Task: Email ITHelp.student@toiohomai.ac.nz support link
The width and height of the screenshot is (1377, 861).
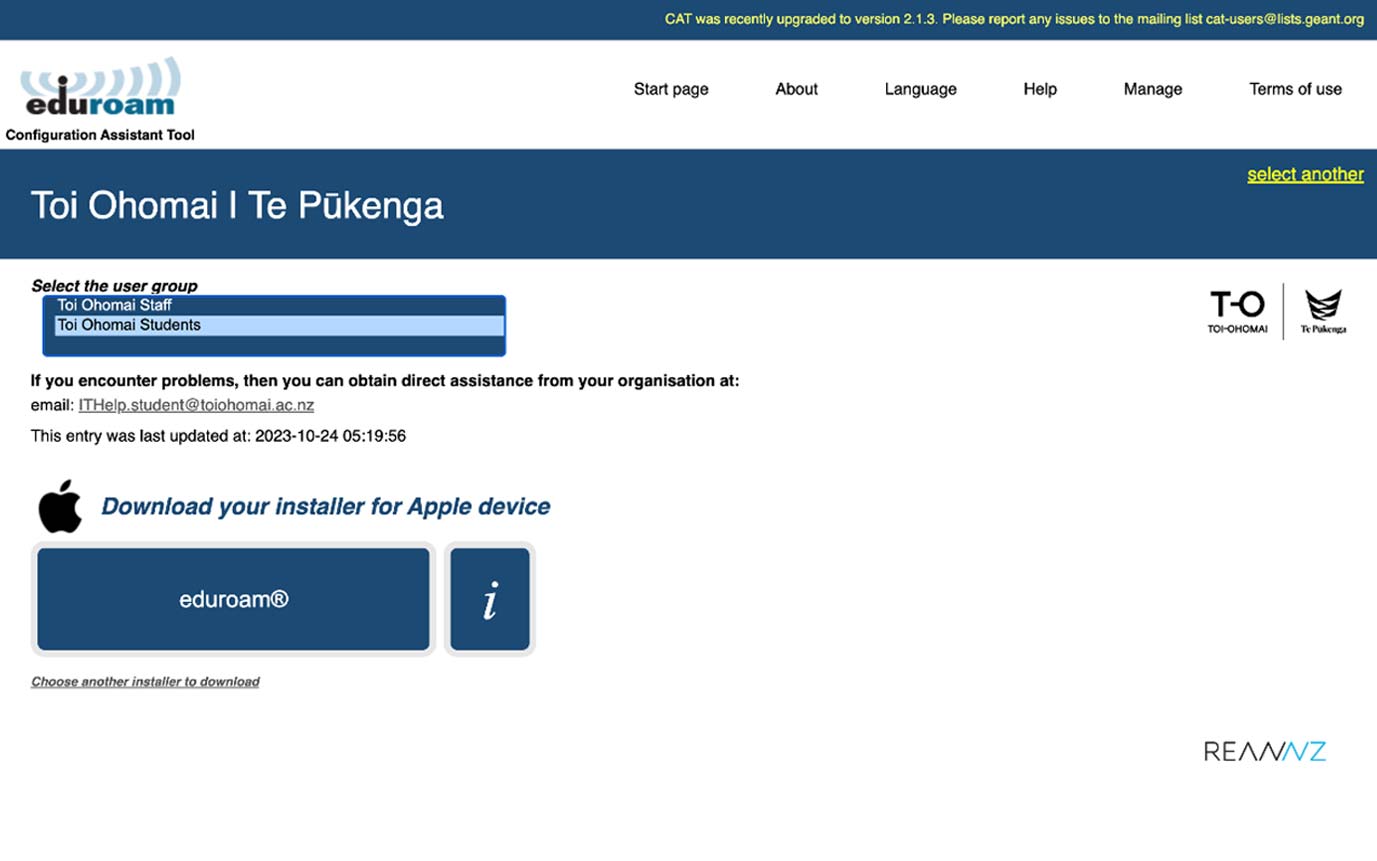Action: (196, 405)
